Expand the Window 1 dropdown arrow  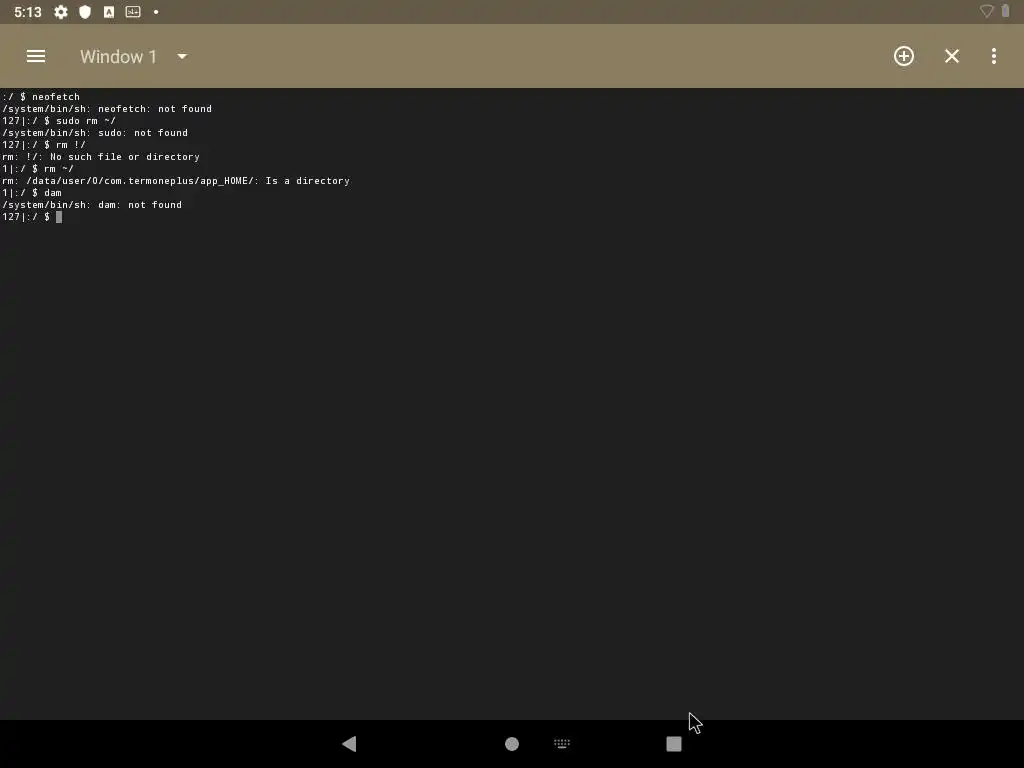(x=182, y=57)
